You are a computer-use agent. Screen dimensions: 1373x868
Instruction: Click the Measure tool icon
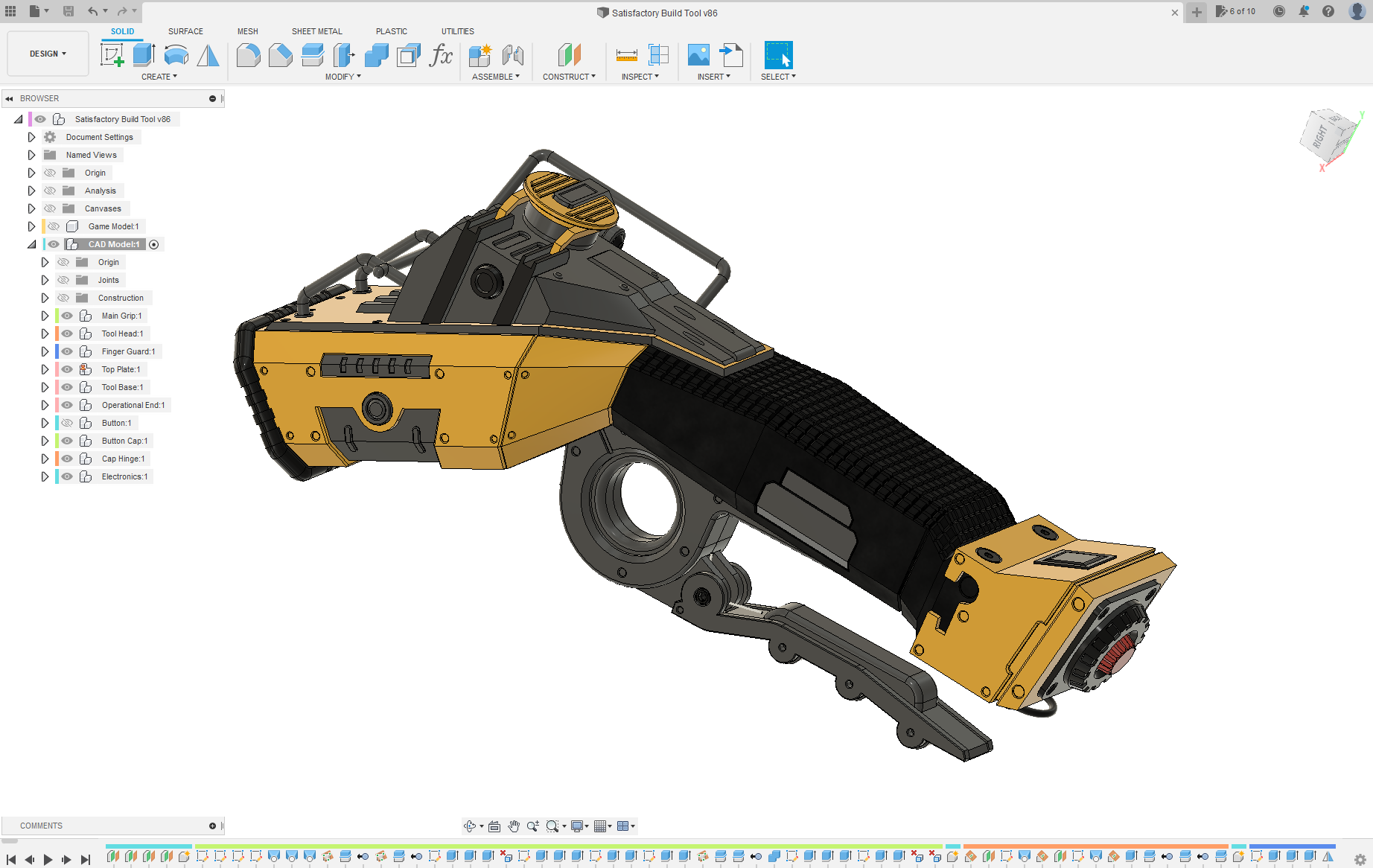pos(626,55)
